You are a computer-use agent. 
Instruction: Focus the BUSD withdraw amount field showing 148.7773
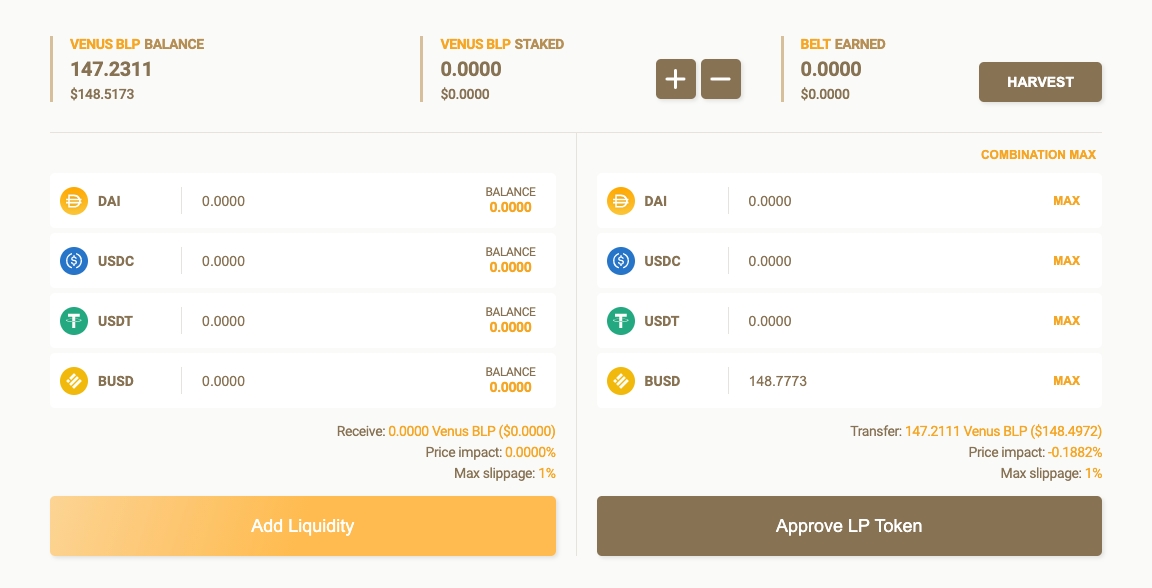[880, 381]
